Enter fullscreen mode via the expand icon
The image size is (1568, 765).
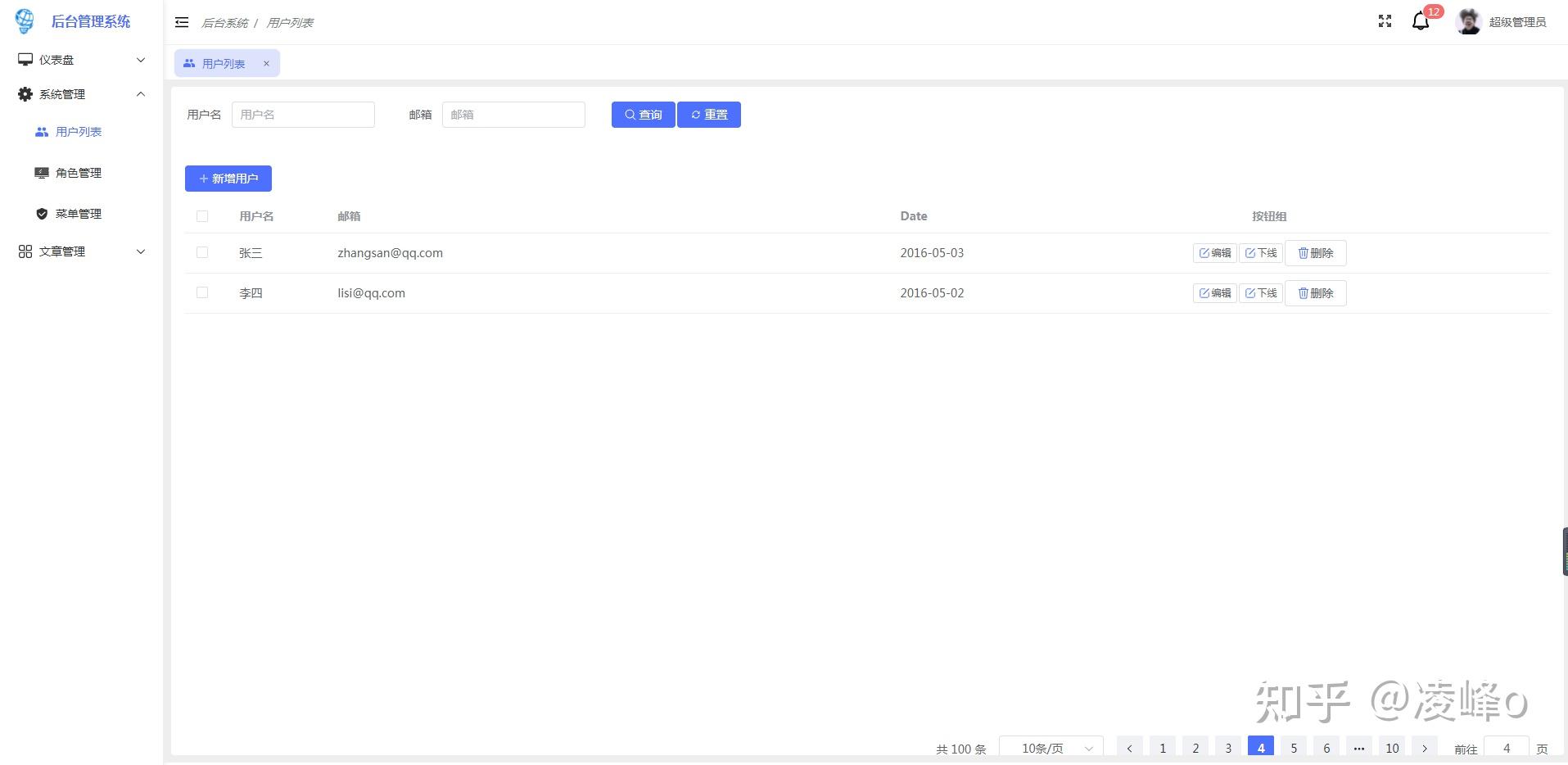(x=1385, y=21)
